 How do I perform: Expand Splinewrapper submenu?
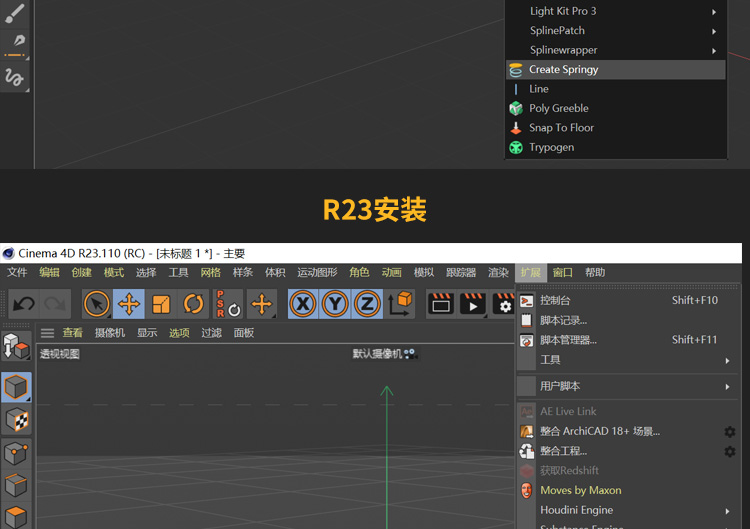point(616,50)
